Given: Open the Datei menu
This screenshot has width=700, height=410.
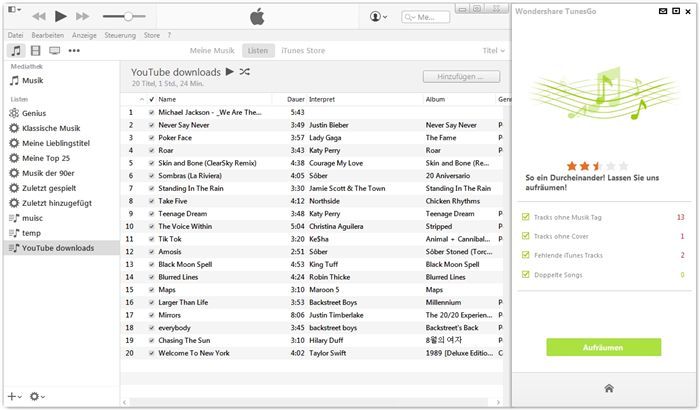Looking at the screenshot, I should click(15, 35).
